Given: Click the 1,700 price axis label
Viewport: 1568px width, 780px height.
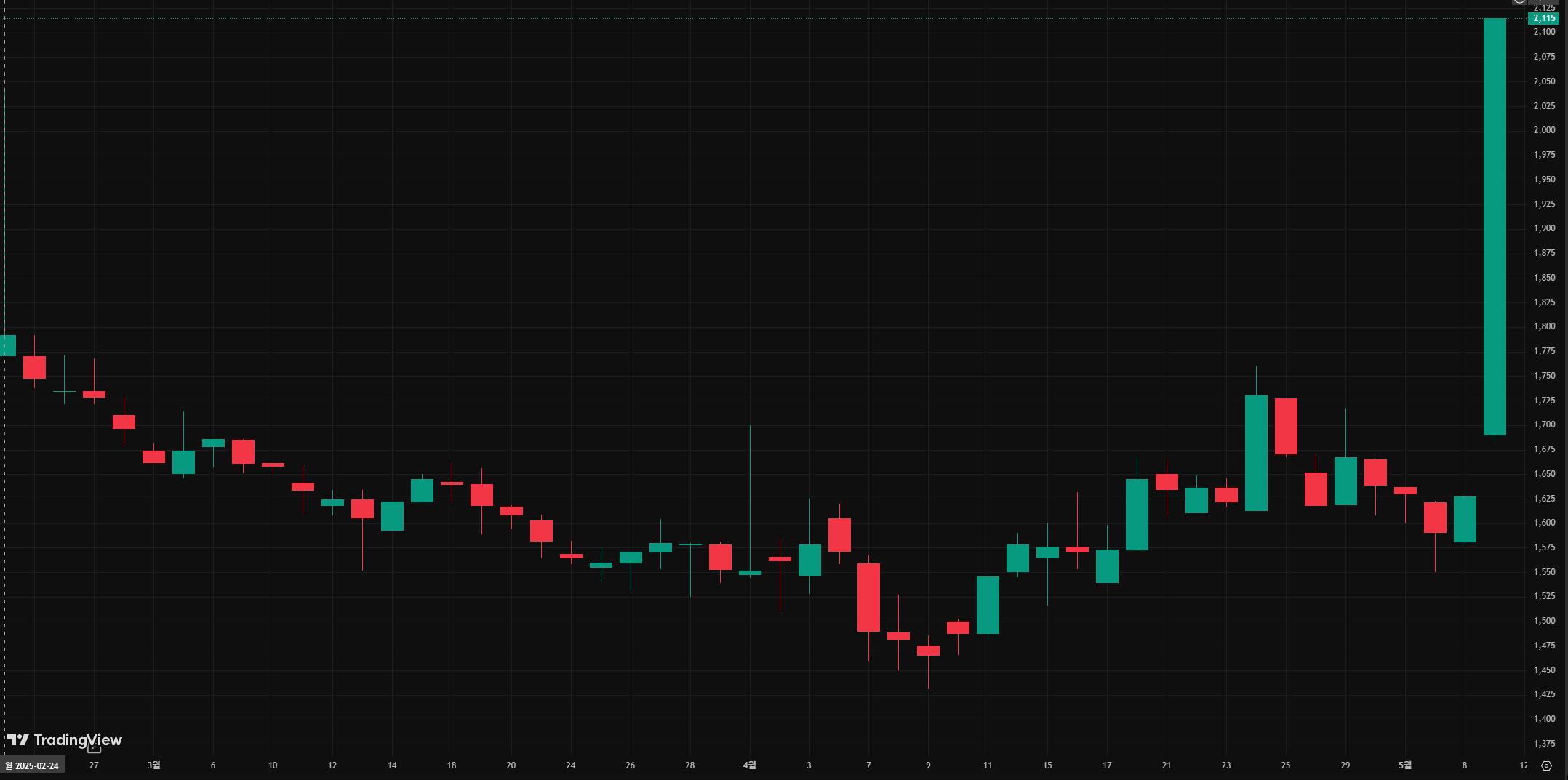Looking at the screenshot, I should (1545, 425).
